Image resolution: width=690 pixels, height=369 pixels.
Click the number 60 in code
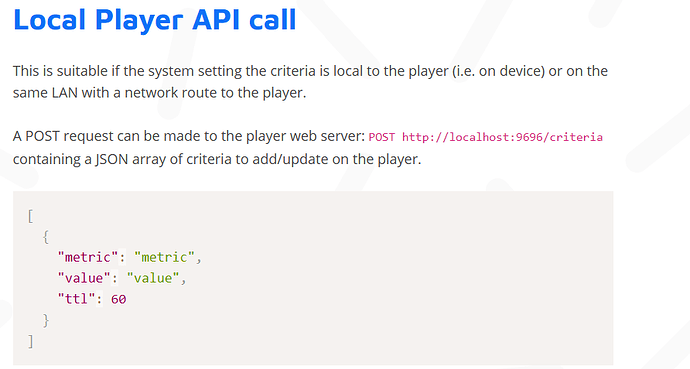coord(118,299)
